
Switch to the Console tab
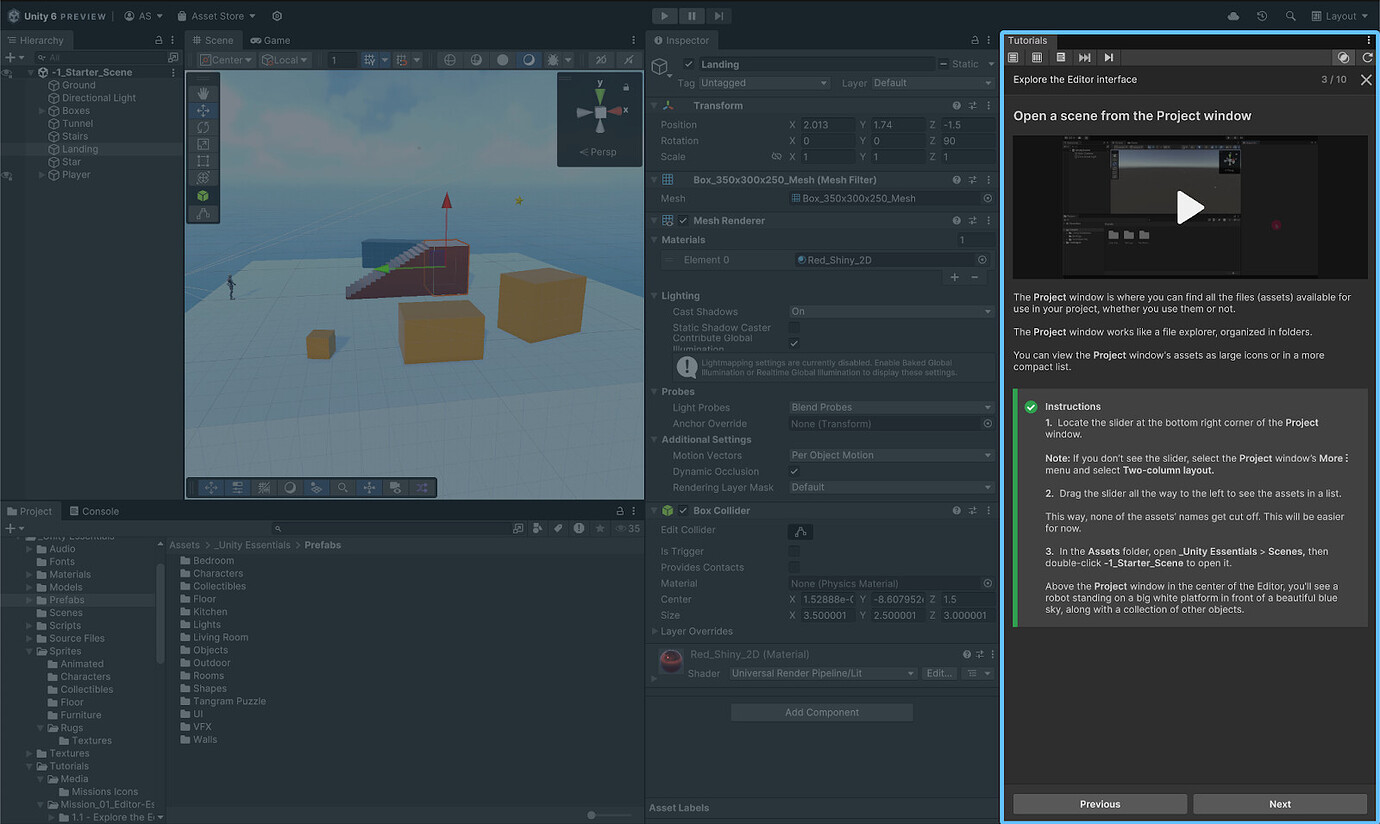pos(94,510)
